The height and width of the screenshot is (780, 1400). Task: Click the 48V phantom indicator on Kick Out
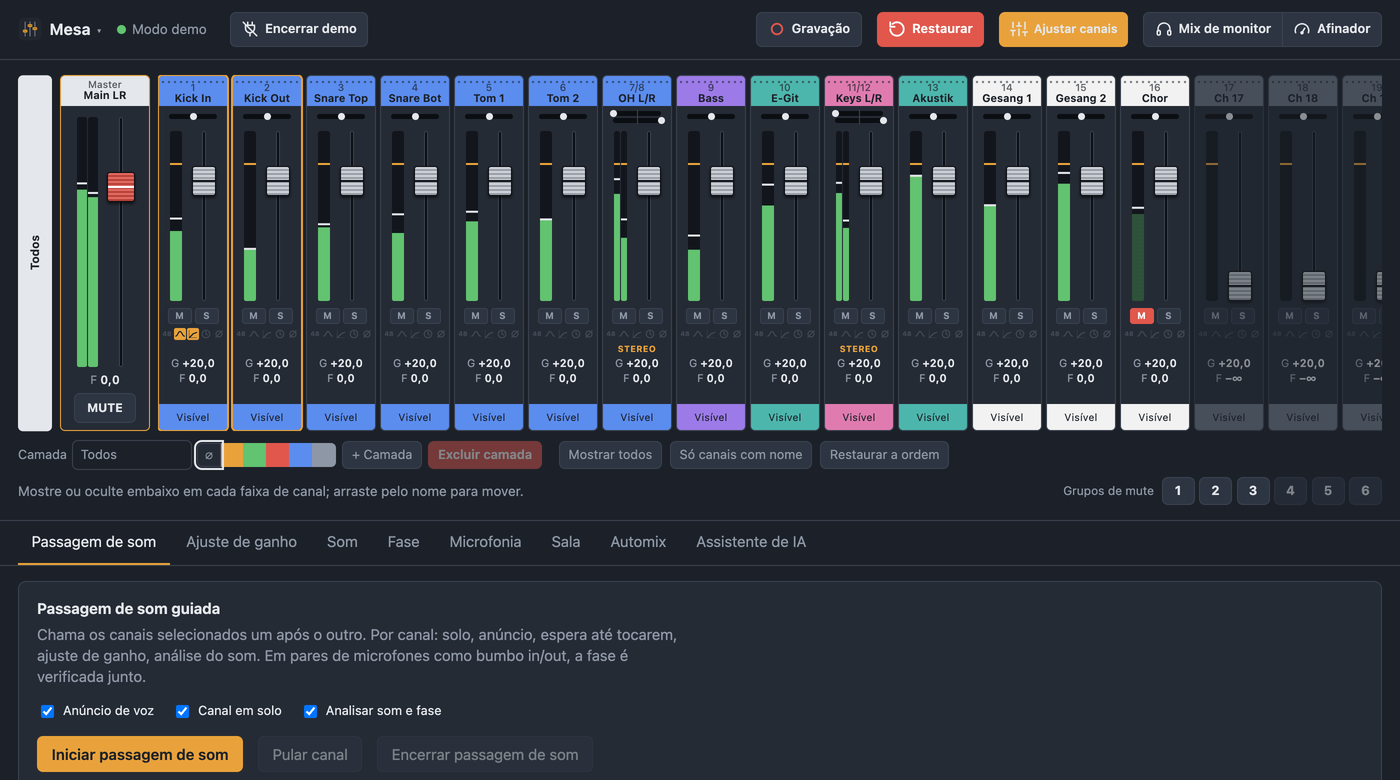pos(241,334)
